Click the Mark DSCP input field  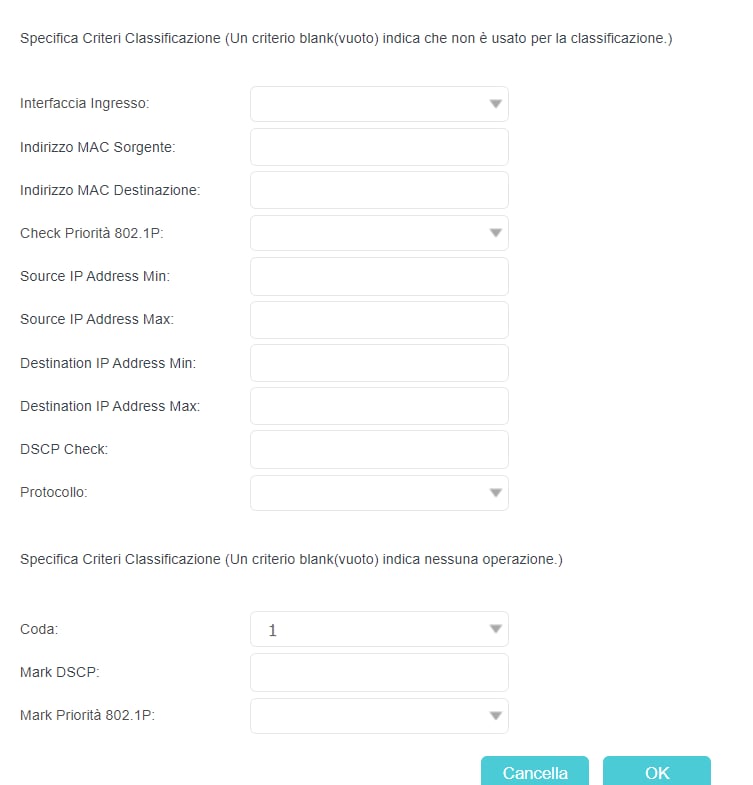[378, 673]
